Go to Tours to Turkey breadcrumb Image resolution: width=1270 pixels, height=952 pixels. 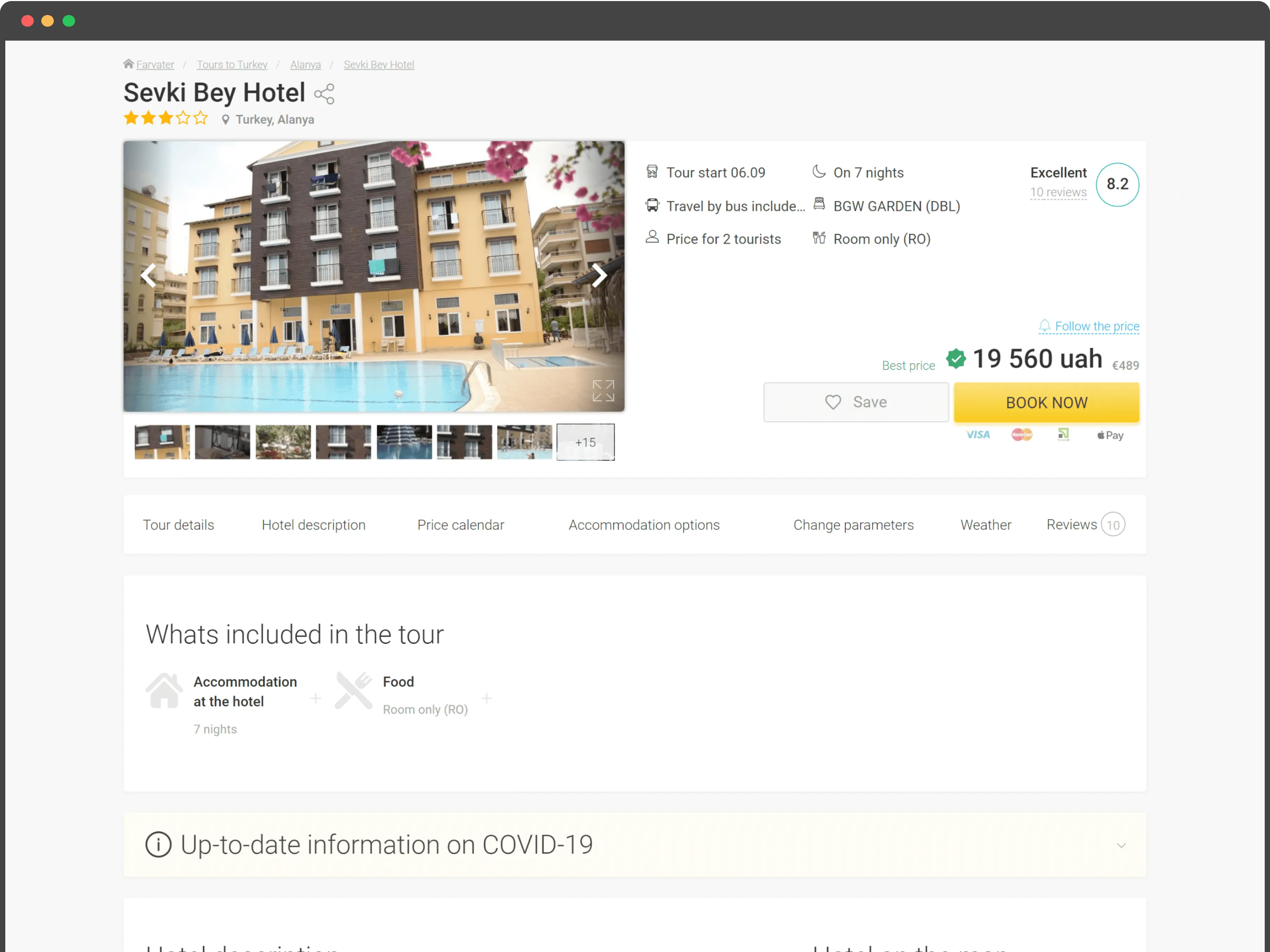[232, 64]
